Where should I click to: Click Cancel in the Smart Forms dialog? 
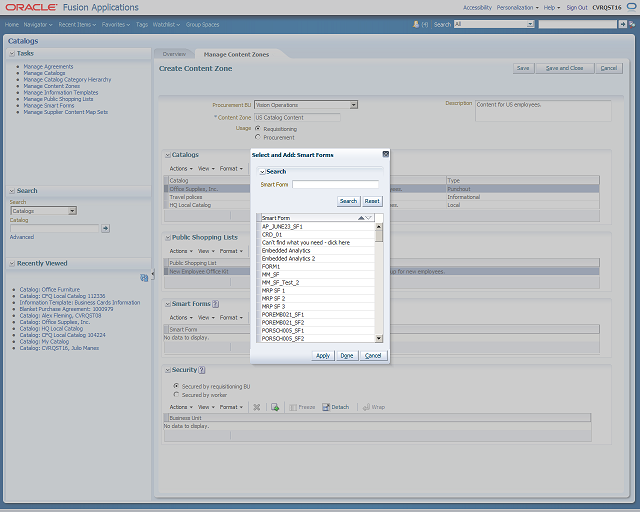[x=373, y=356]
